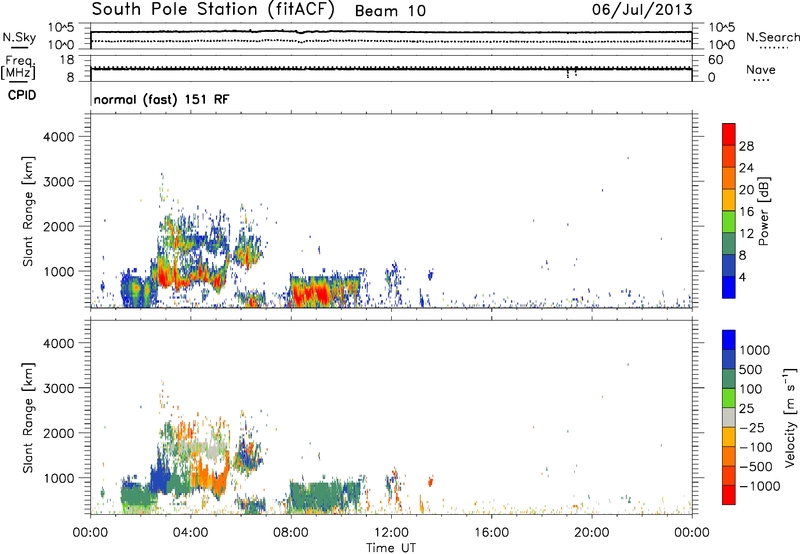
Task: Select the "28" power colorbar label
Action: point(746,146)
